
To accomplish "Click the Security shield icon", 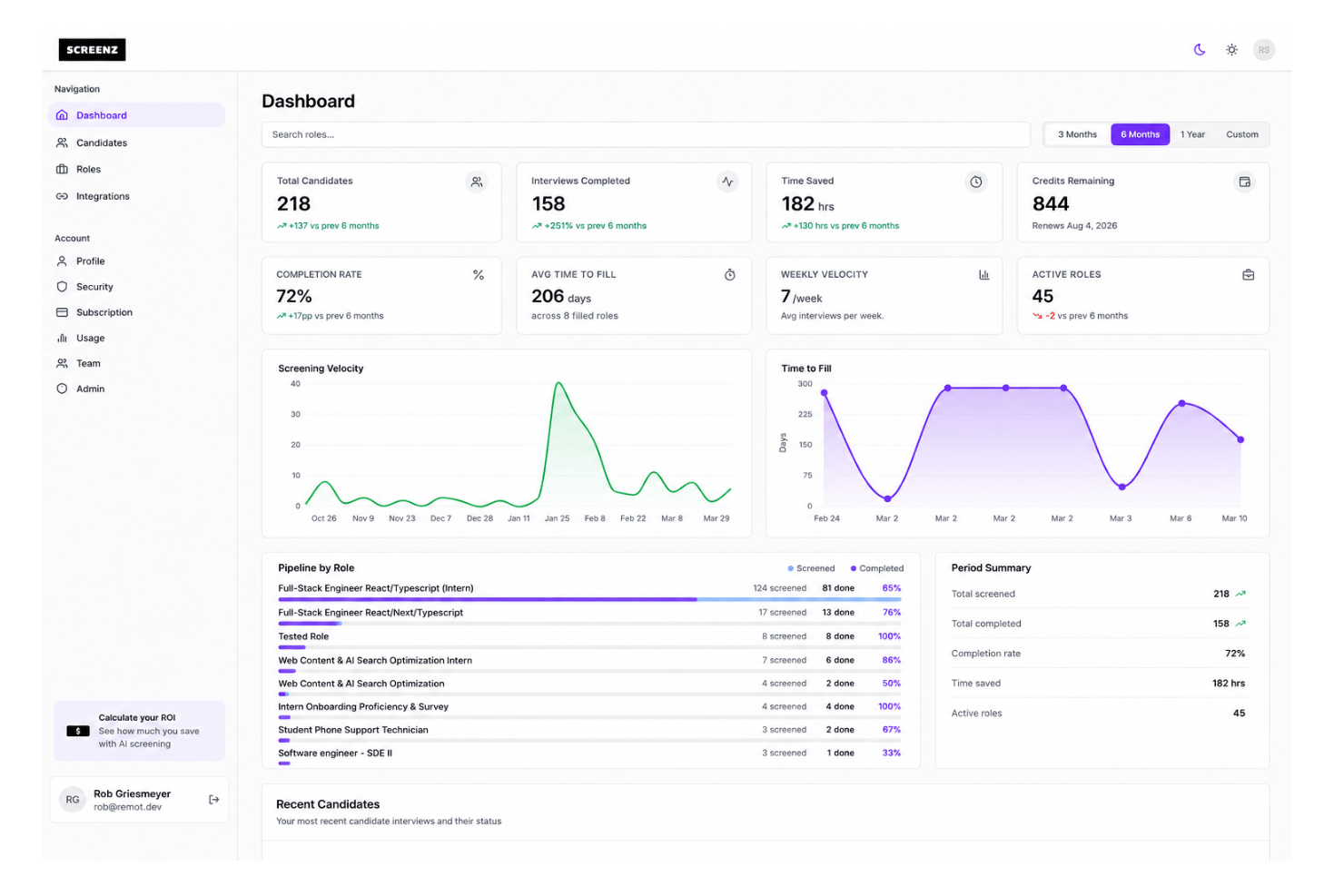I will (x=62, y=287).
